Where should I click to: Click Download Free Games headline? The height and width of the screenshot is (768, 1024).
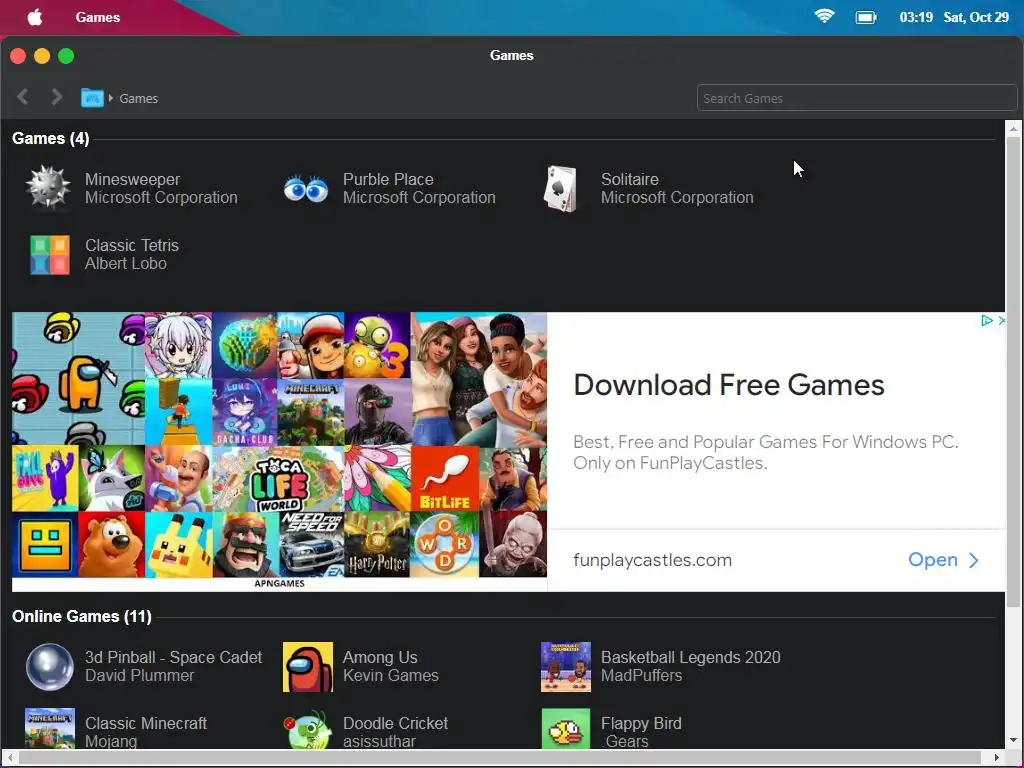728,385
